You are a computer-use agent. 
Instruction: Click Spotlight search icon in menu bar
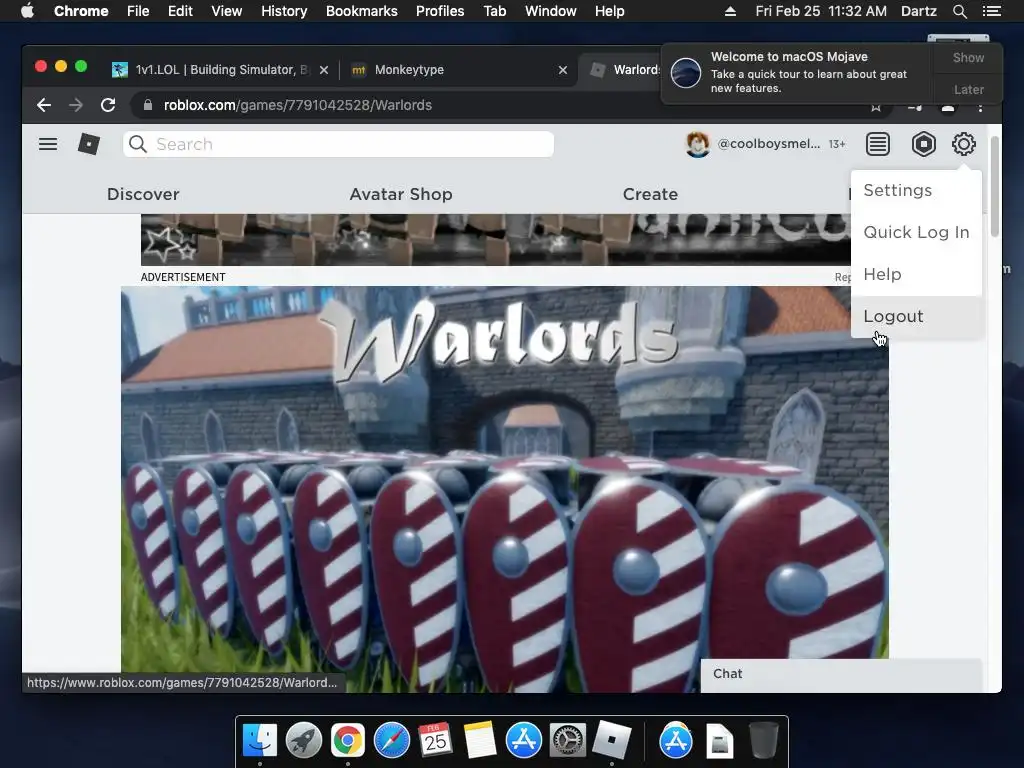[959, 11]
